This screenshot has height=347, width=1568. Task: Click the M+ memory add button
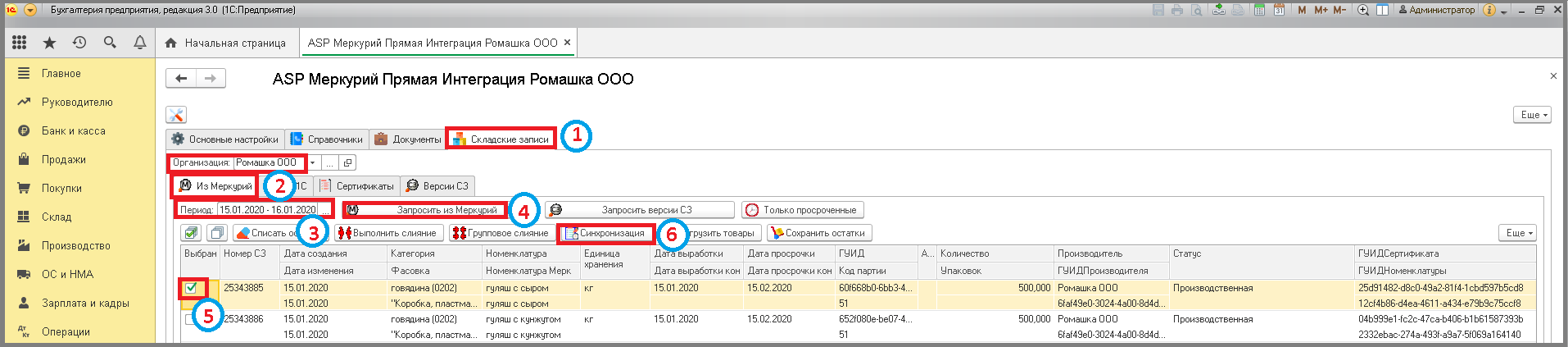(1321, 10)
